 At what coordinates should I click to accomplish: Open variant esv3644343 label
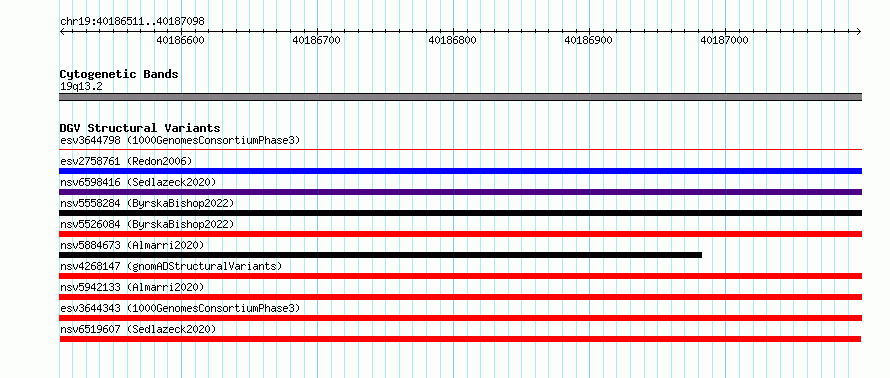coord(180,308)
